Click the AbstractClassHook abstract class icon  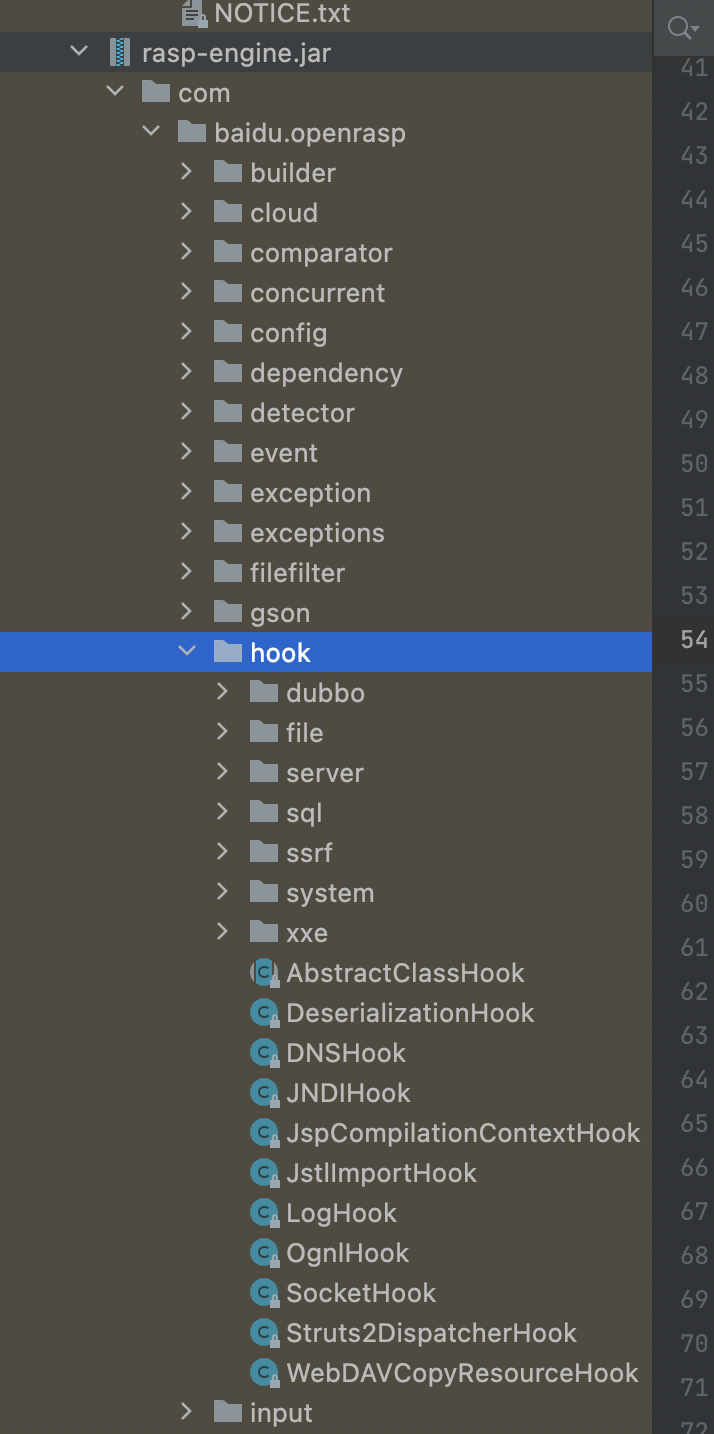click(264, 973)
